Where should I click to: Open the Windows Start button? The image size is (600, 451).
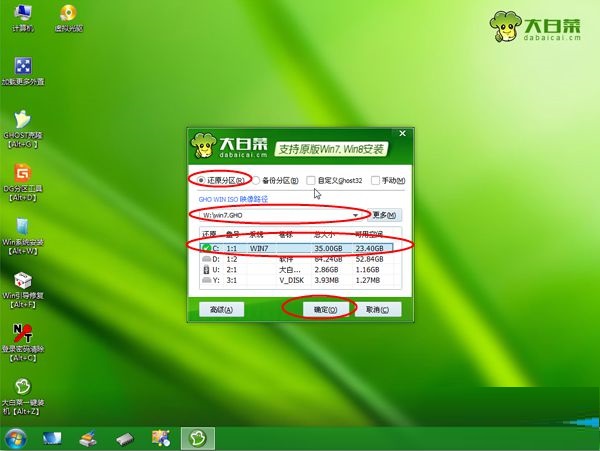[x=16, y=438]
